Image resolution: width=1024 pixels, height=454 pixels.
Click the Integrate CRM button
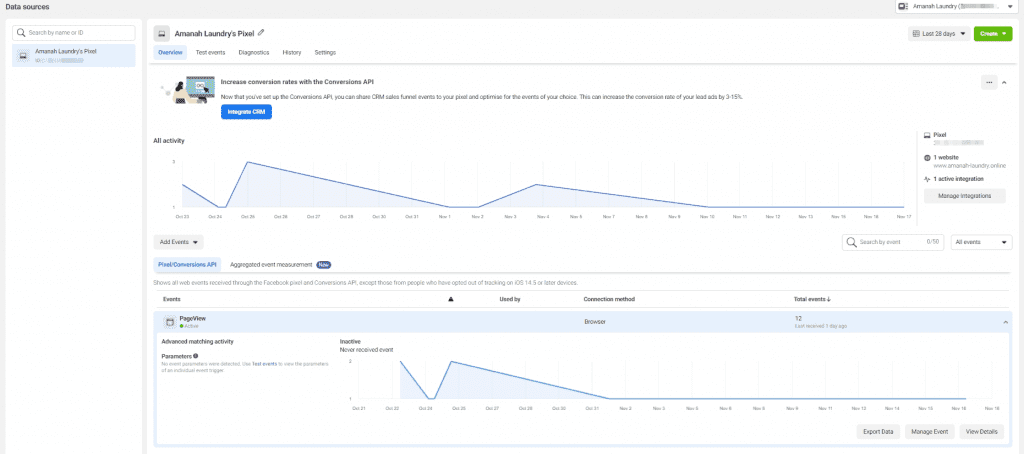pyautogui.click(x=246, y=112)
